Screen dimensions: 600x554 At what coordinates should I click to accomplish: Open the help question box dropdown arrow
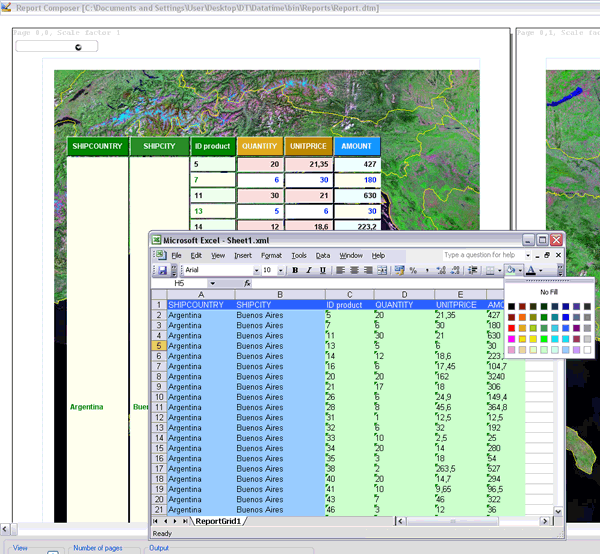point(528,255)
